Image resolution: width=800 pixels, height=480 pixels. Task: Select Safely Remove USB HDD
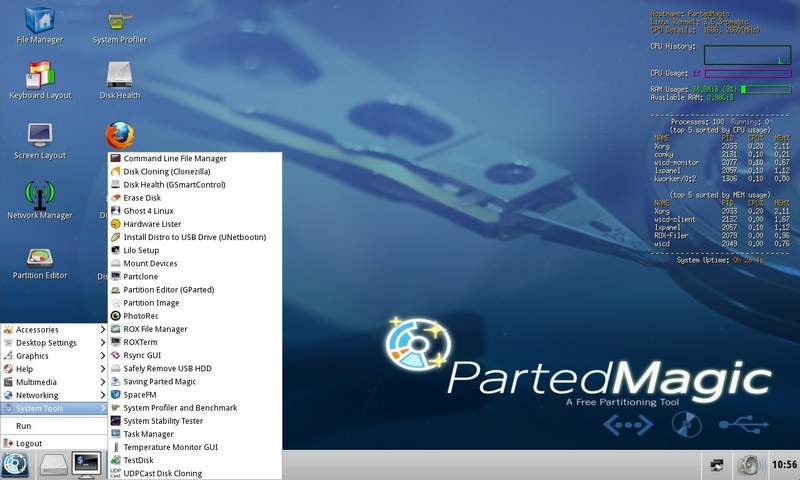click(195, 368)
